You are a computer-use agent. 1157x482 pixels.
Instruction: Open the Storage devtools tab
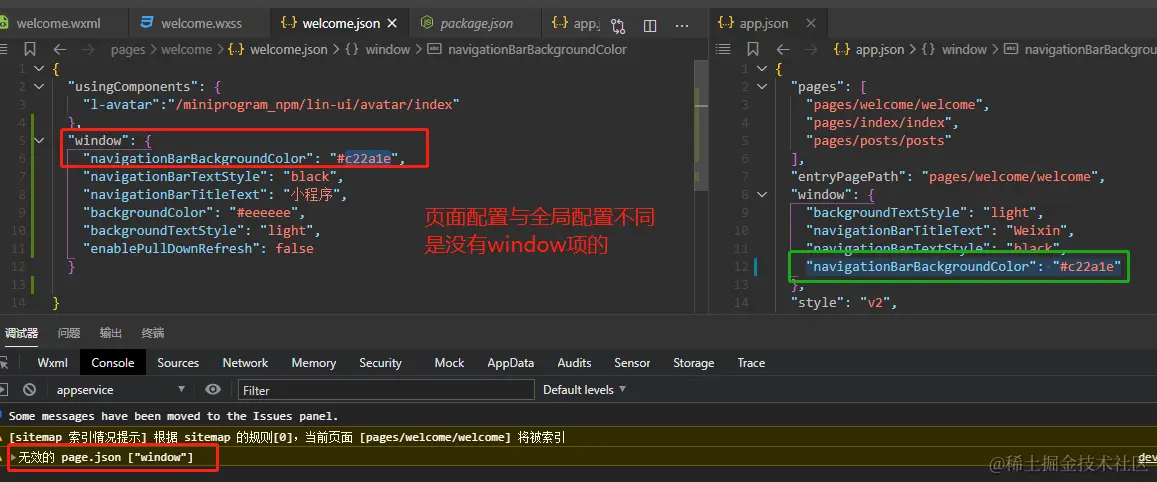pyautogui.click(x=694, y=362)
